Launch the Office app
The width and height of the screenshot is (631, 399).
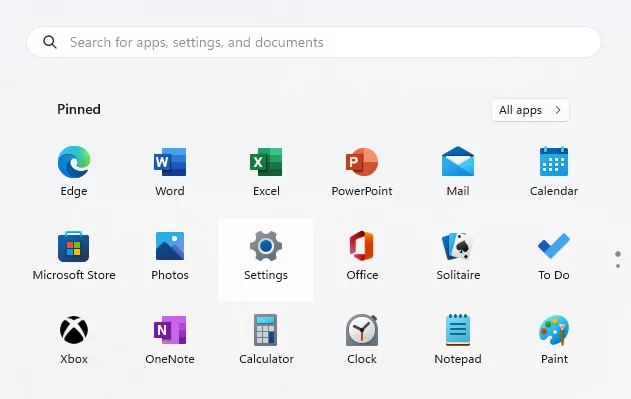(x=362, y=246)
